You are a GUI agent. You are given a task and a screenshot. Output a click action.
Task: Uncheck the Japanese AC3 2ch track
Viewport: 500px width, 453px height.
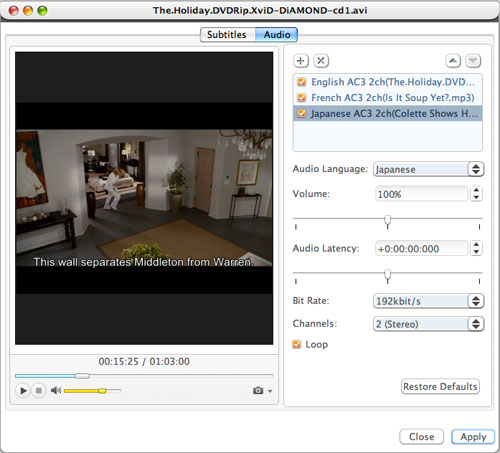click(302, 113)
